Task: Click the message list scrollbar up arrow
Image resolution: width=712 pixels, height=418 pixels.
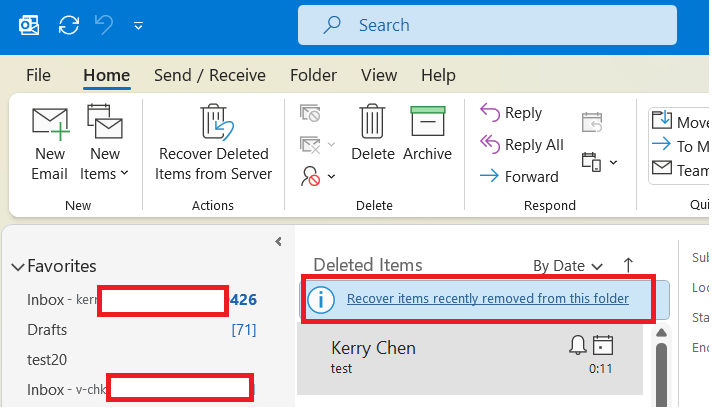Action: pos(662,333)
